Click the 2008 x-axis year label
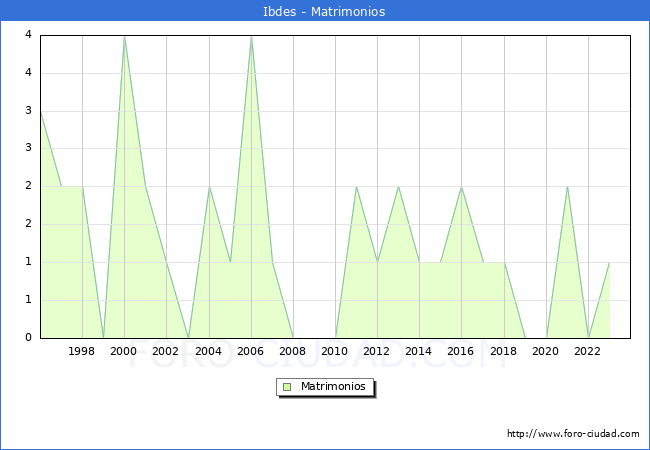Screen dimensions: 650x450 tap(293, 351)
